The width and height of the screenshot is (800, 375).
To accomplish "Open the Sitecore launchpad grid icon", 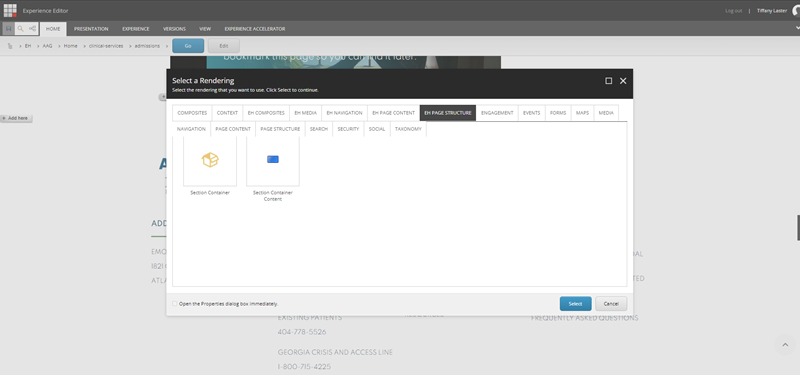I will pos(10,10).
